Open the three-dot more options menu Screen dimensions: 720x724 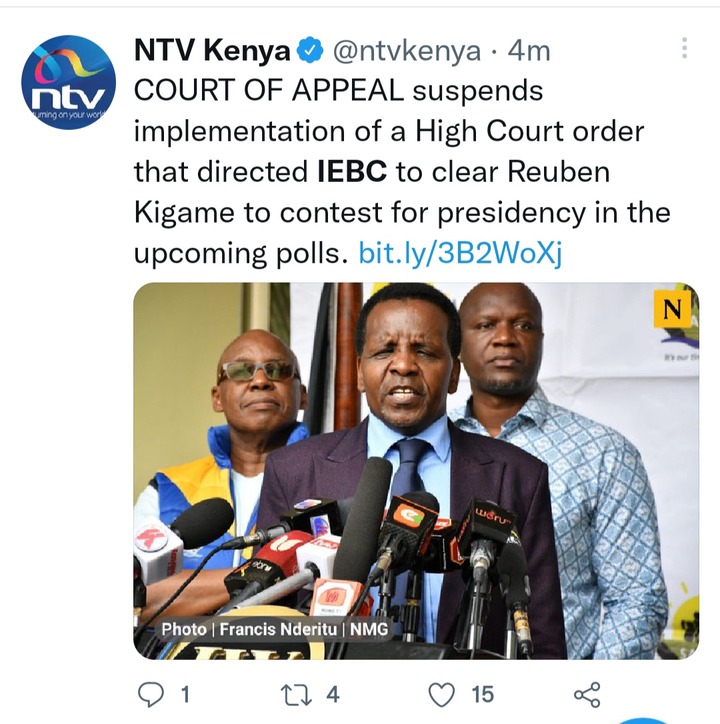click(684, 48)
